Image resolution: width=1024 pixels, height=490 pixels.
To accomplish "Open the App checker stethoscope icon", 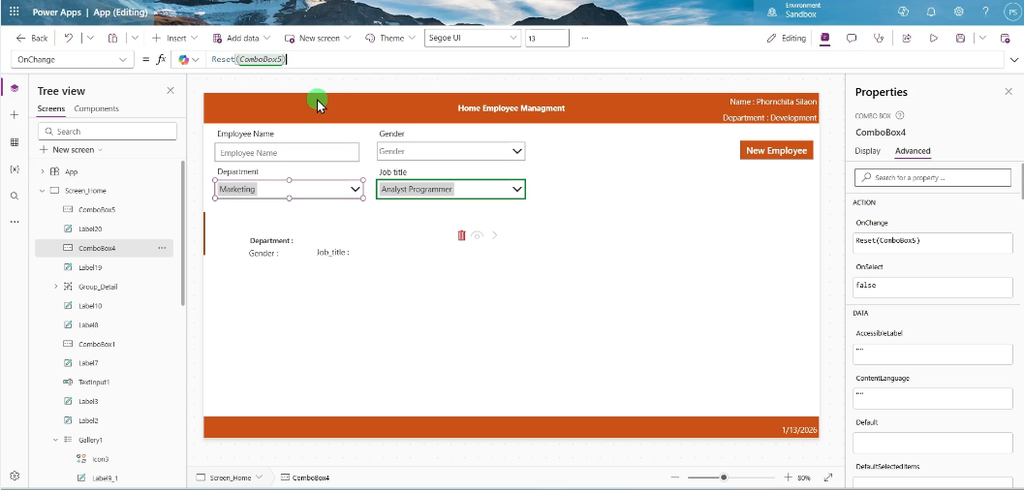I will click(879, 39).
